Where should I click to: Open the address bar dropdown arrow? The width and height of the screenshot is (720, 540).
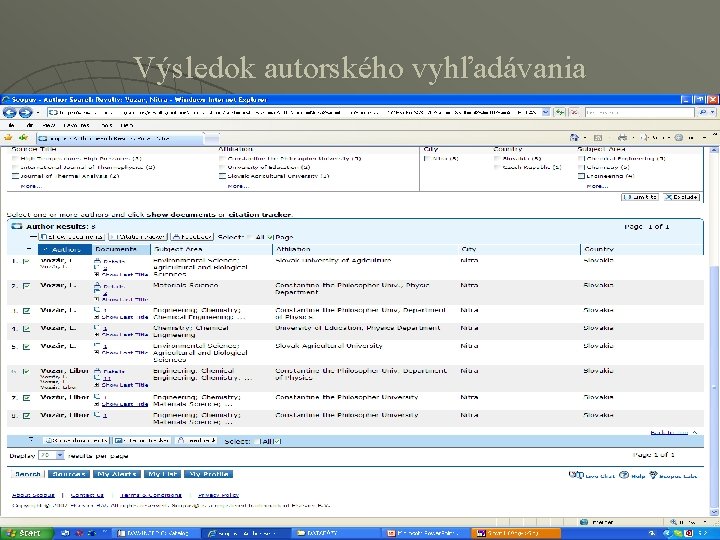tap(546, 112)
